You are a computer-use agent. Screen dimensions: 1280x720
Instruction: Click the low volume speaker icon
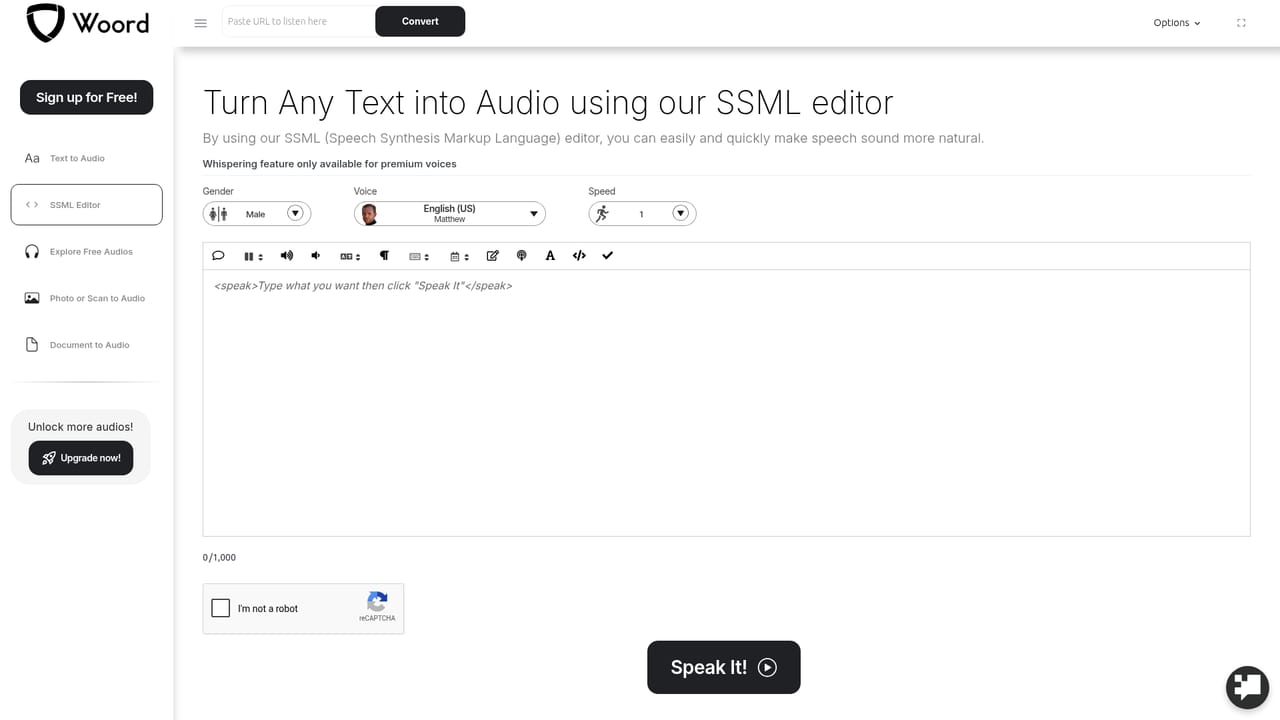[x=316, y=256]
